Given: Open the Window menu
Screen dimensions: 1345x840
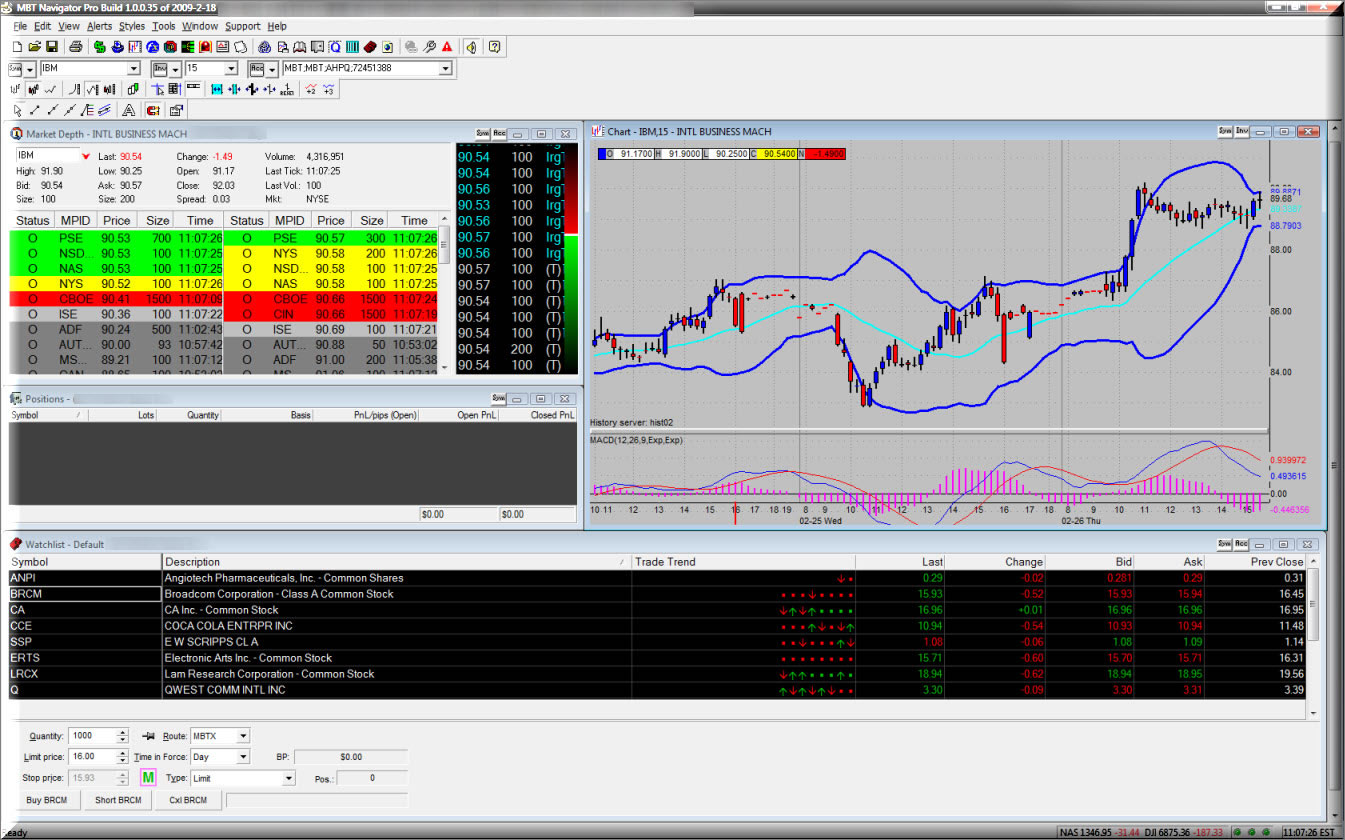Looking at the screenshot, I should coord(199,26).
